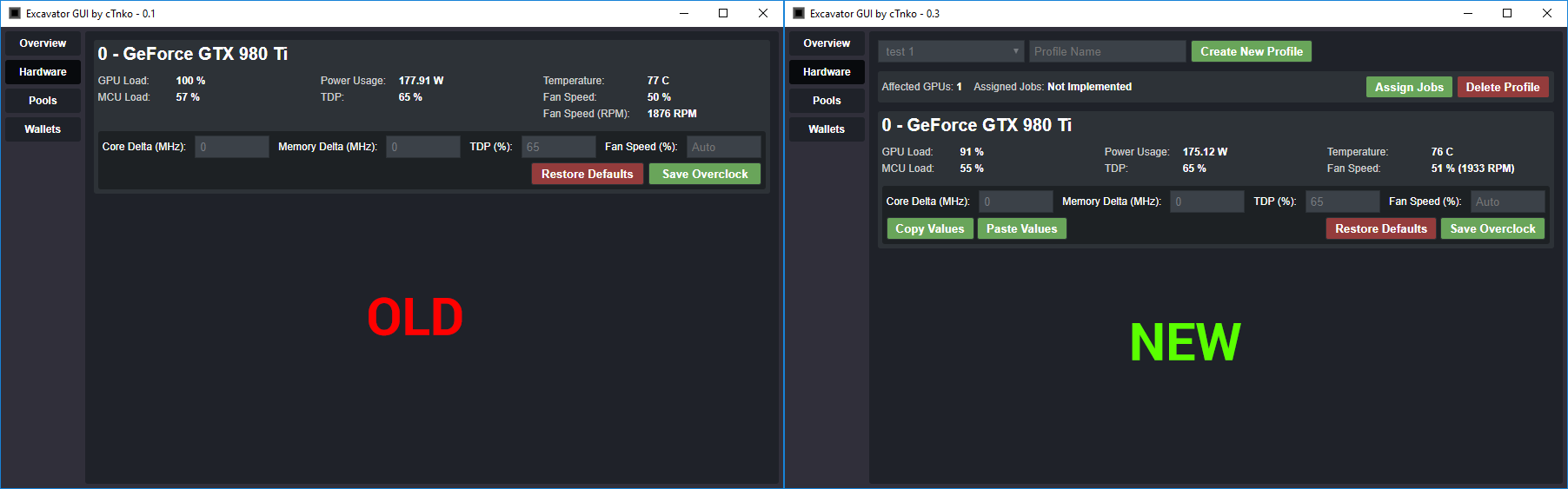This screenshot has height=489, width=1568.
Task: Click '57 %' MCU load value
Action: click(188, 97)
